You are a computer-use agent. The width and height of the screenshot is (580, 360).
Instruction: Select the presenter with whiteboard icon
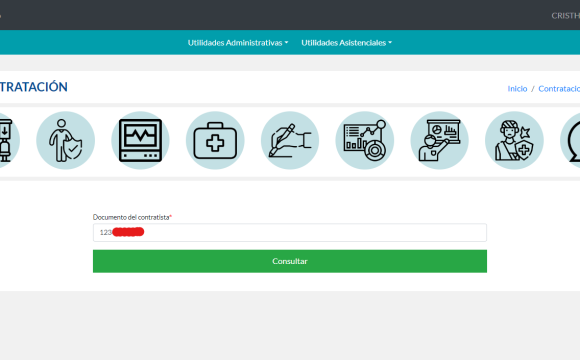click(x=439, y=140)
